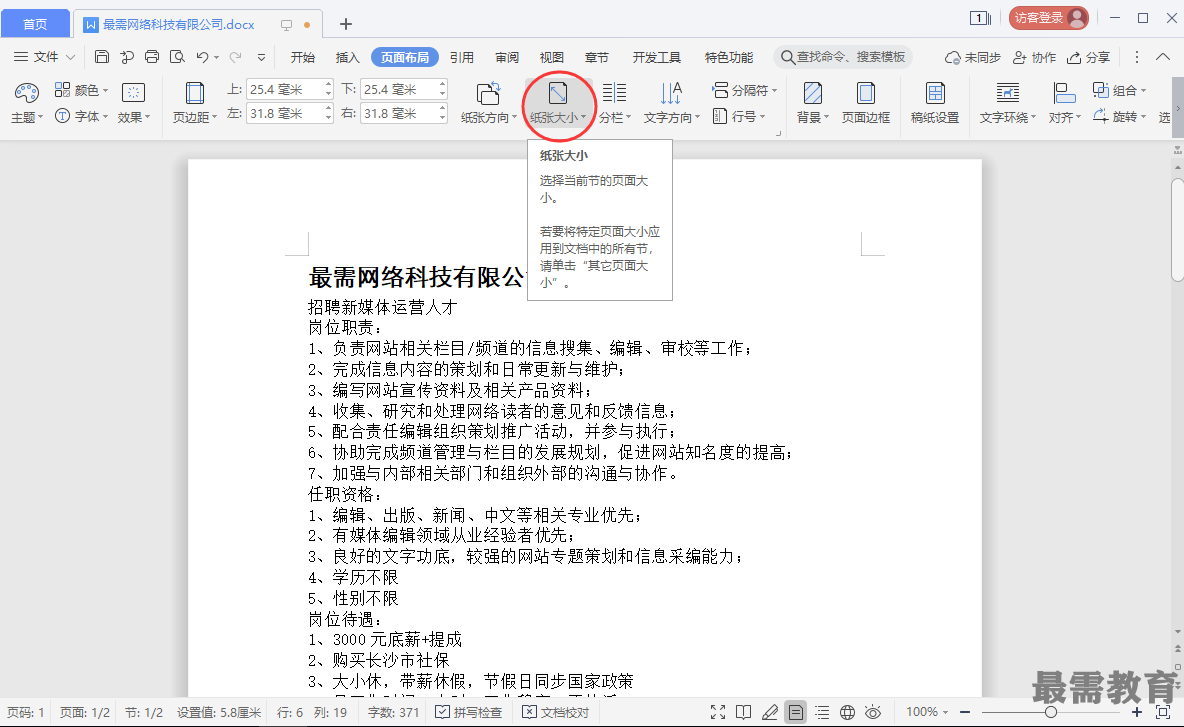The width and height of the screenshot is (1184, 727).
Task: Open the 分隔符 breaks dropdown
Action: [745, 90]
